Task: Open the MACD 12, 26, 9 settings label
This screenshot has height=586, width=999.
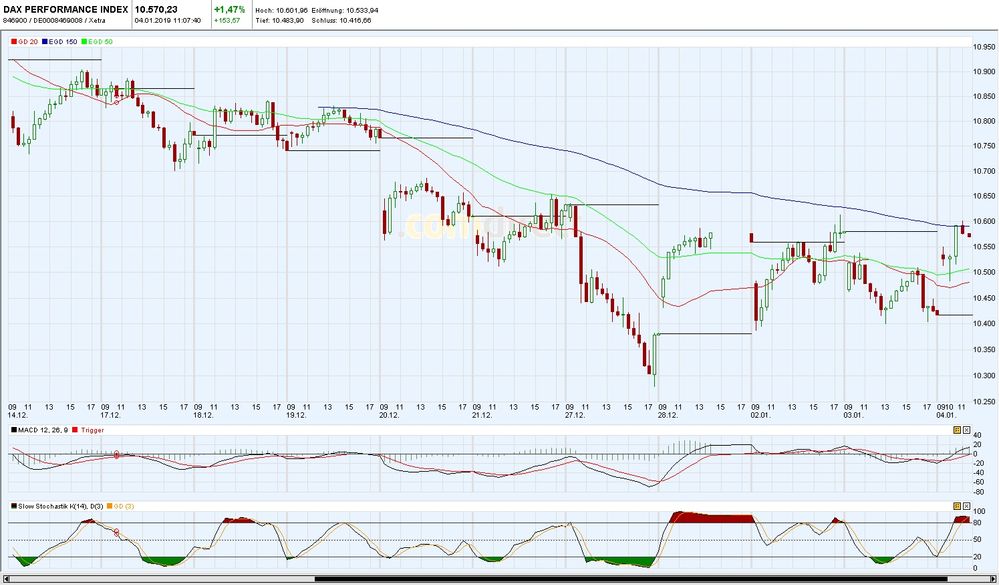Action: coord(38,431)
